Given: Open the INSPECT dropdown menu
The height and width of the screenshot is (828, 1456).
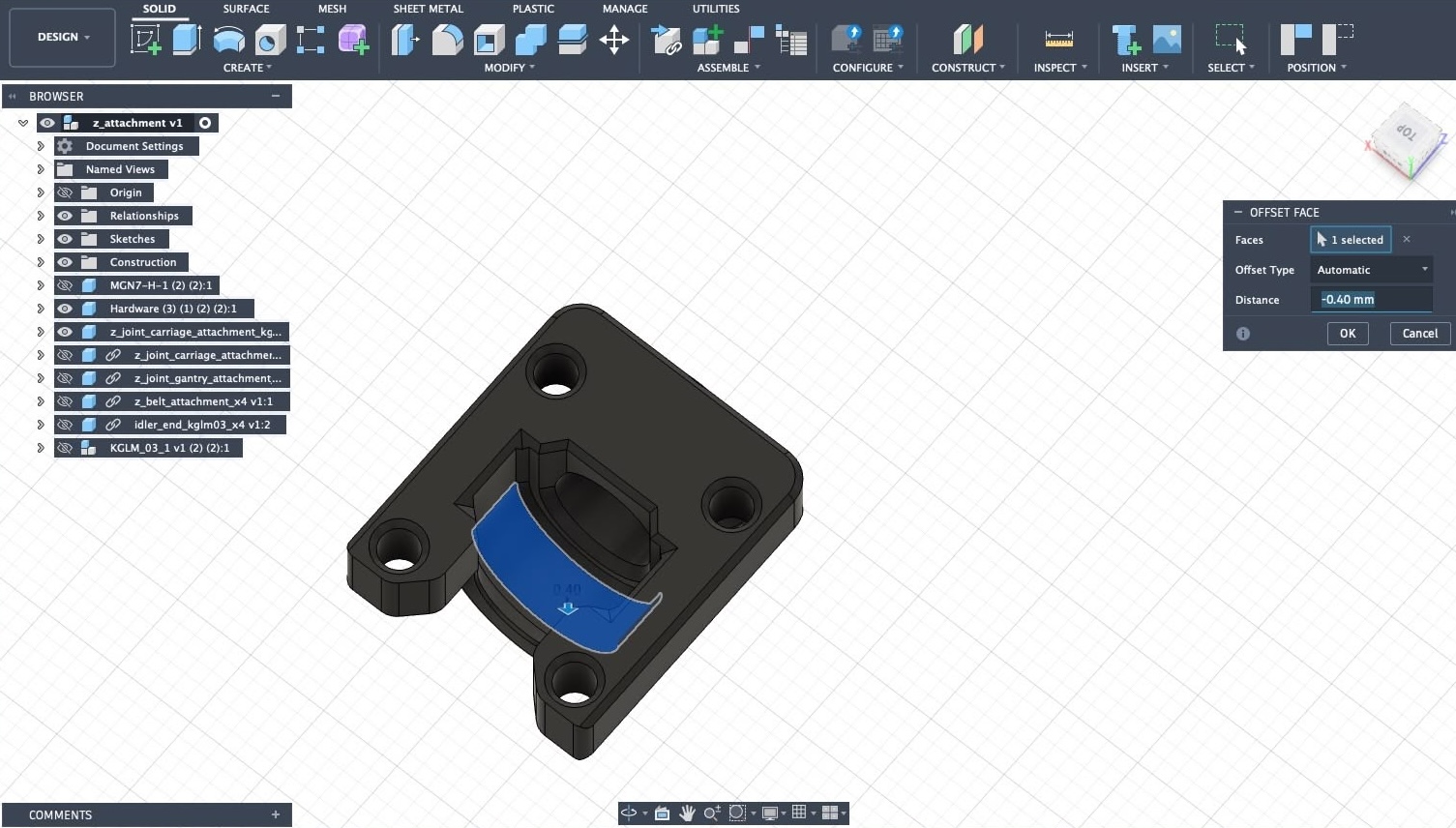Looking at the screenshot, I should coord(1060,68).
